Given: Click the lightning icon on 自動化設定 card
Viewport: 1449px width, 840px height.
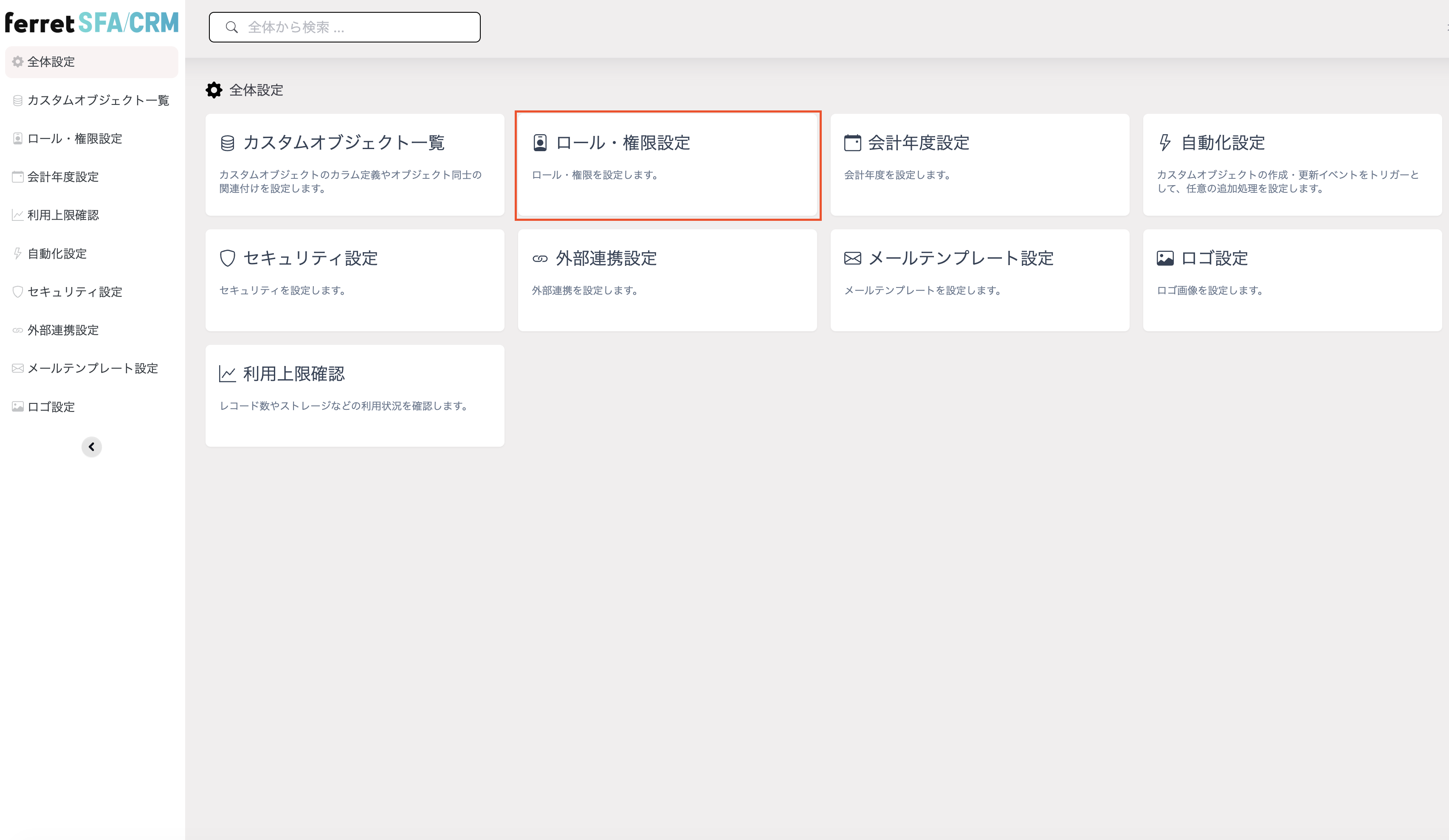Looking at the screenshot, I should (1165, 143).
